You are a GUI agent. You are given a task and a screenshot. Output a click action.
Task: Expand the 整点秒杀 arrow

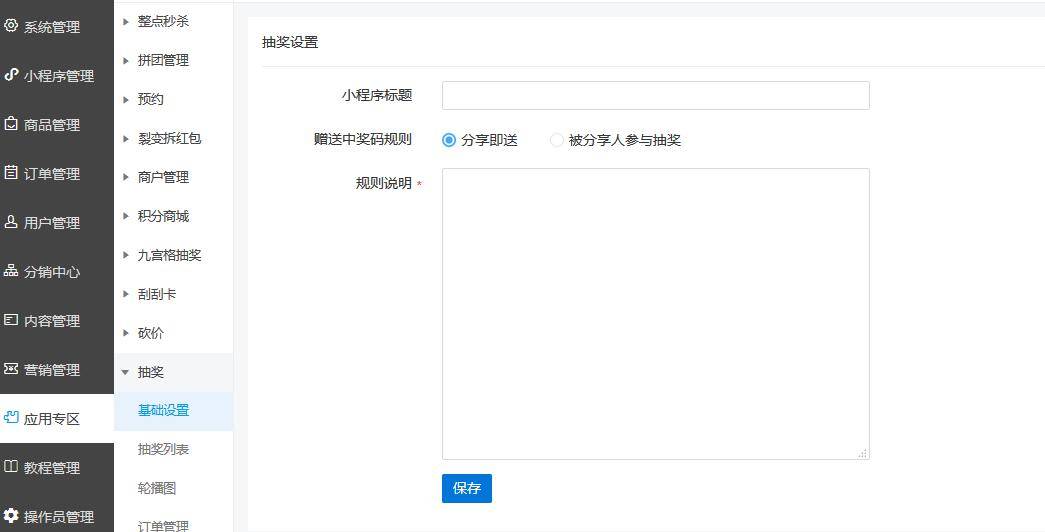click(x=125, y=21)
